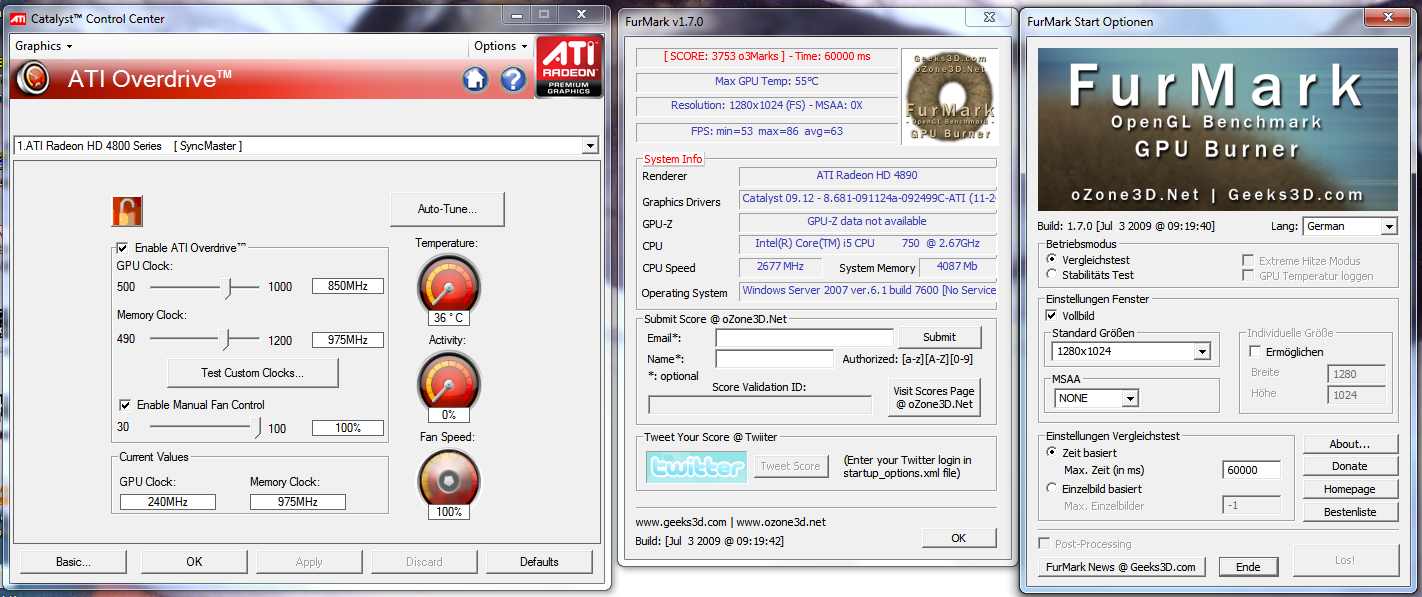Select the Einzelbild basiert radio button
Viewport: 1422px width, 597px height.
point(1051,488)
